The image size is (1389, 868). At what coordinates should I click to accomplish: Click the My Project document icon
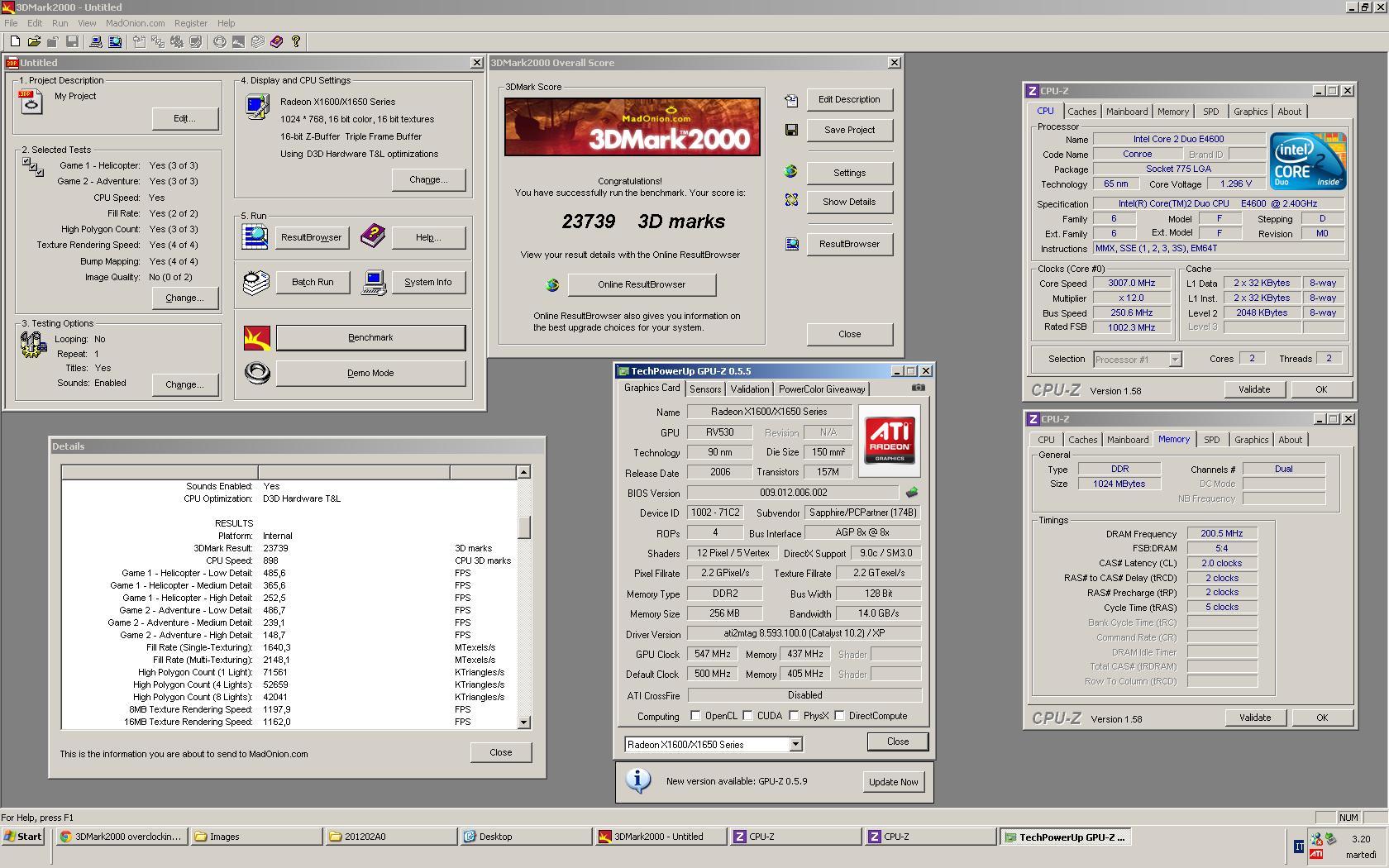(x=31, y=103)
